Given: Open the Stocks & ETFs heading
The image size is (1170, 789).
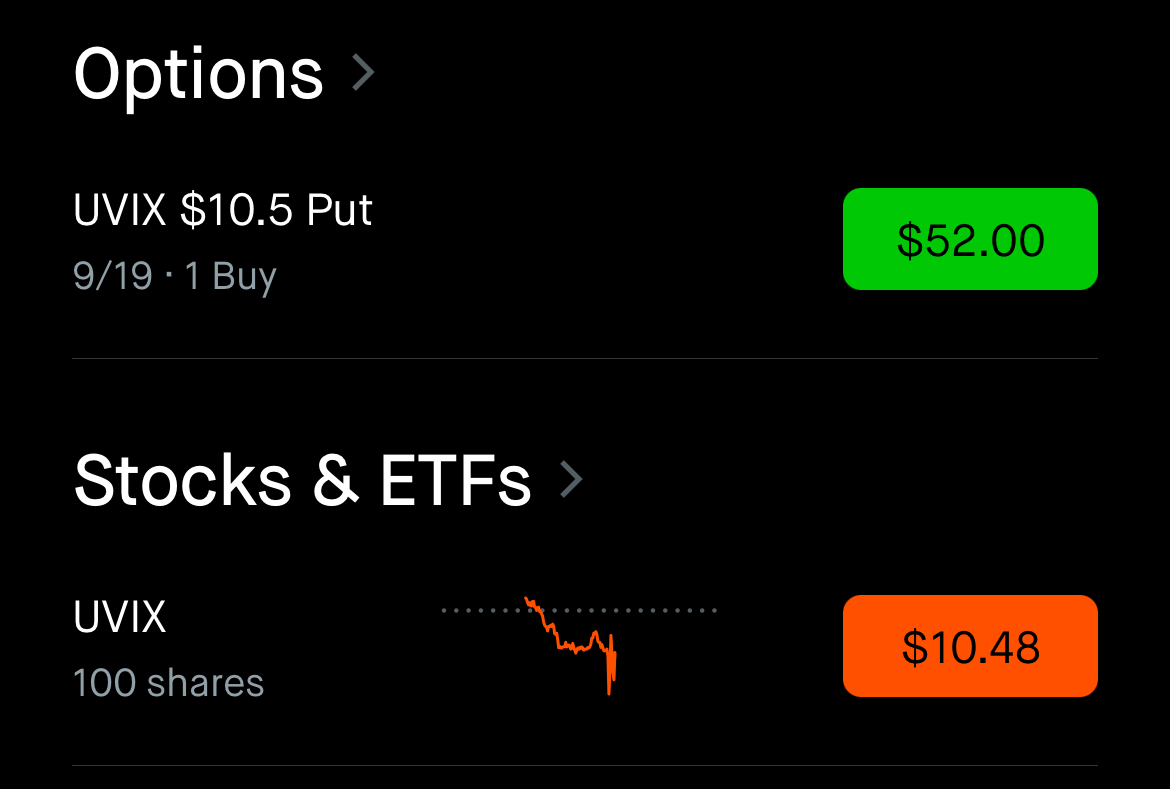Looking at the screenshot, I should [302, 480].
